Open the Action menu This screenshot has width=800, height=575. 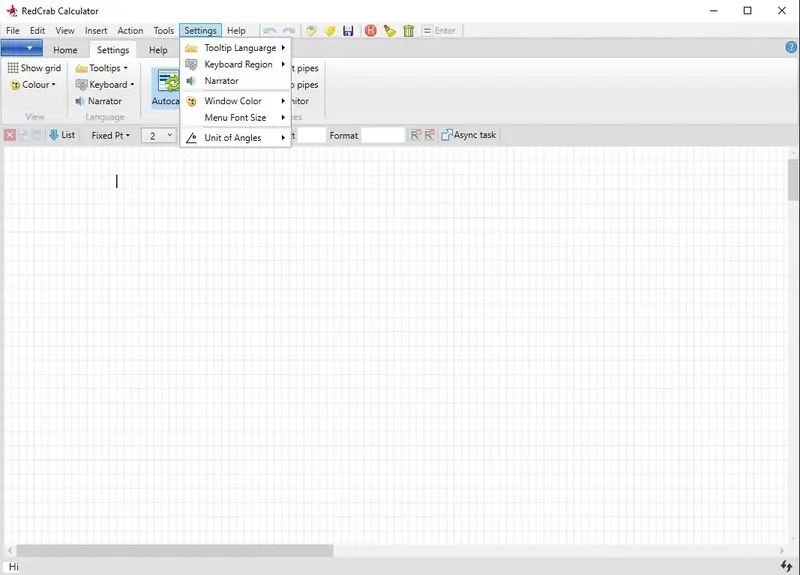130,31
